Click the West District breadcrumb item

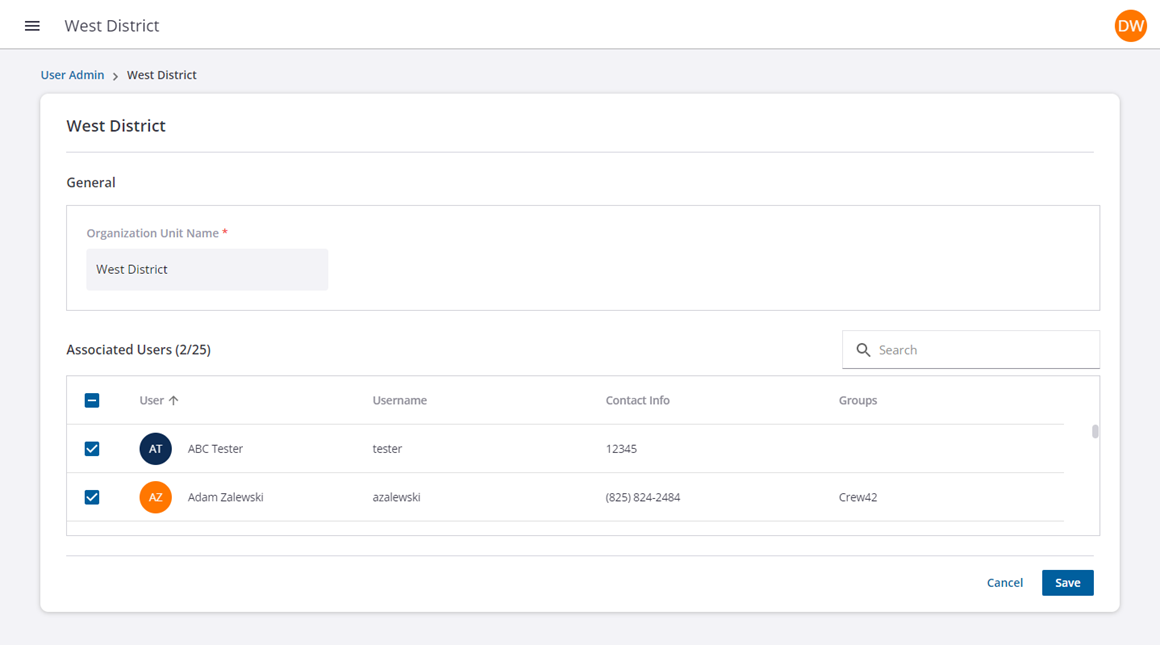point(161,75)
